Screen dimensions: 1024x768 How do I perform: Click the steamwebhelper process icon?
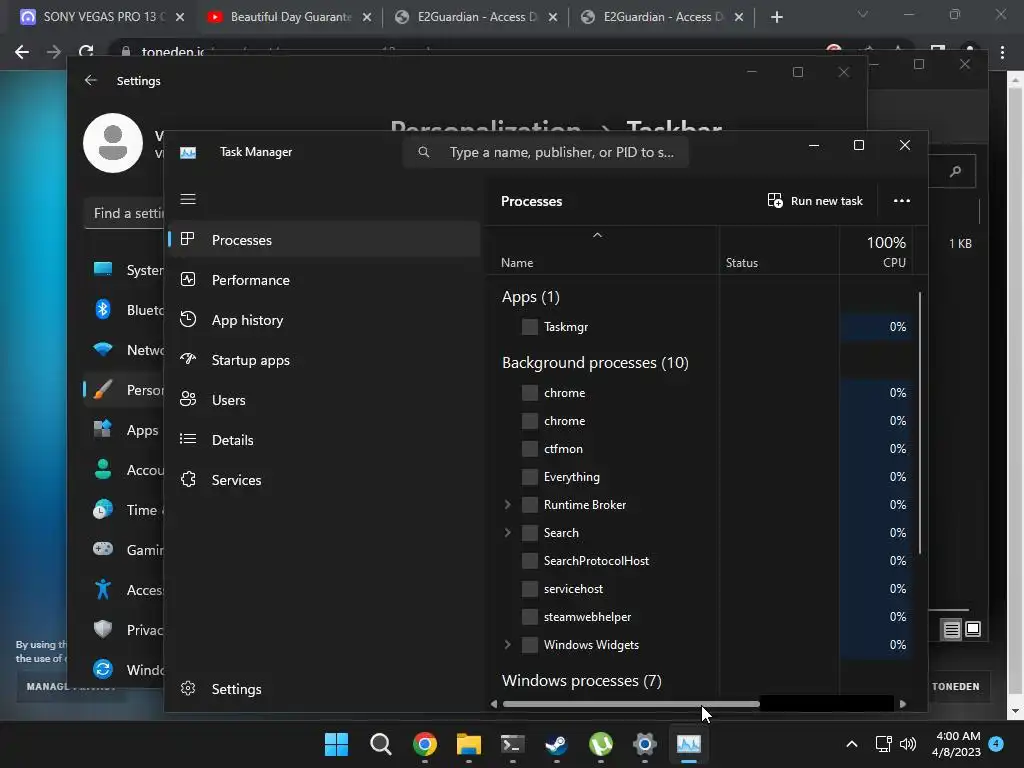point(530,616)
